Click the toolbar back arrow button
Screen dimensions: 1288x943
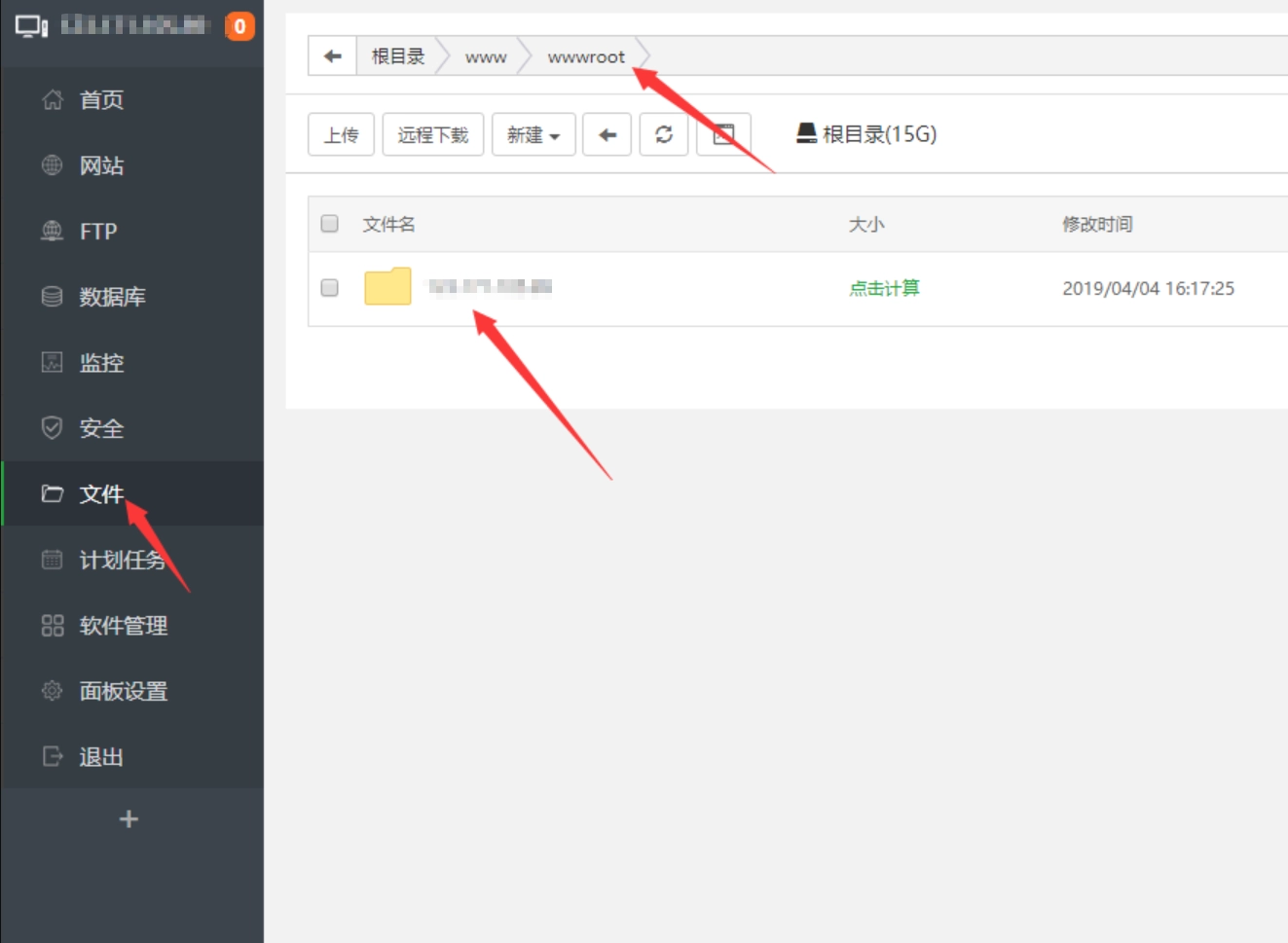coord(607,134)
